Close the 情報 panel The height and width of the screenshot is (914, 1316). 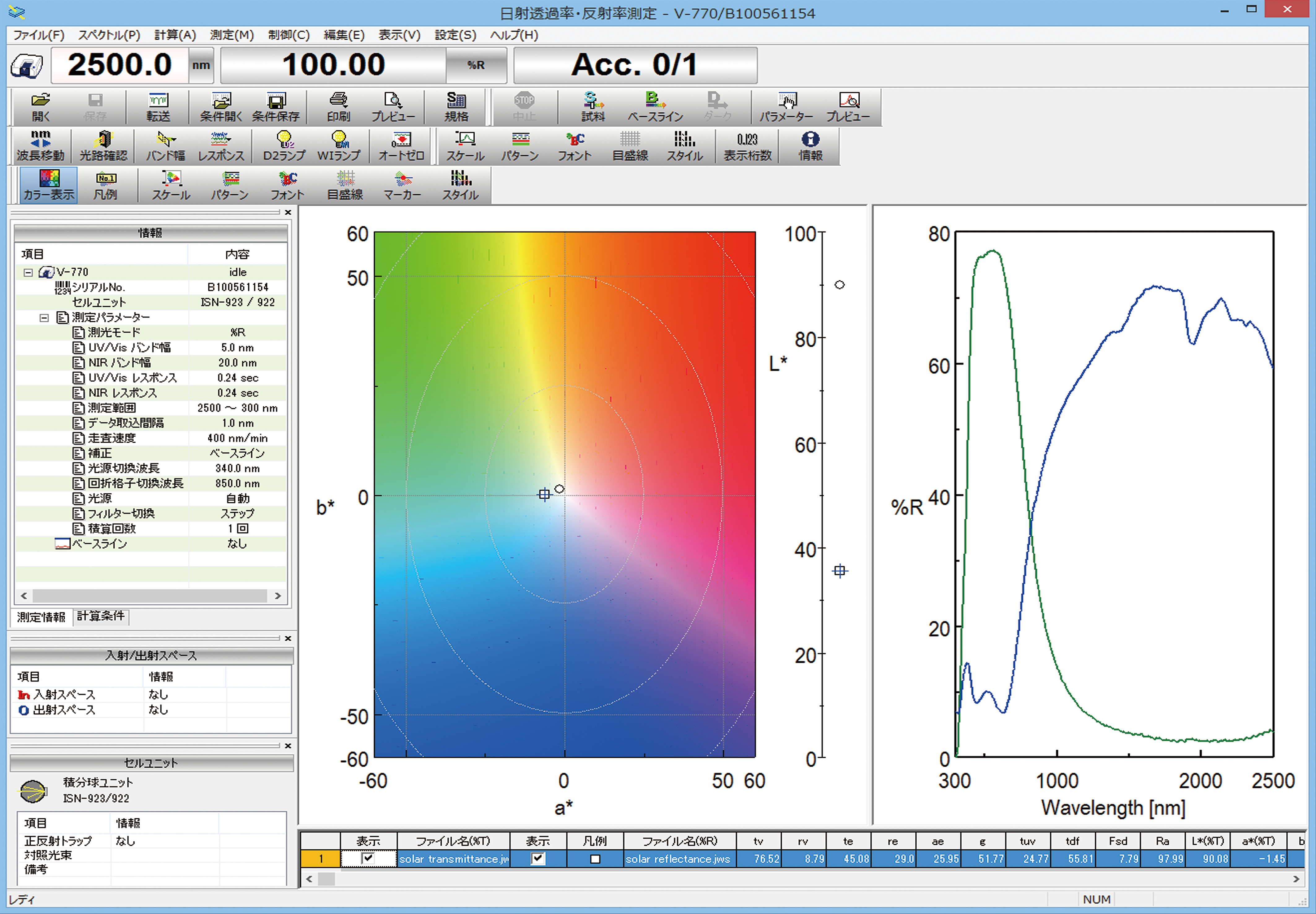288,212
